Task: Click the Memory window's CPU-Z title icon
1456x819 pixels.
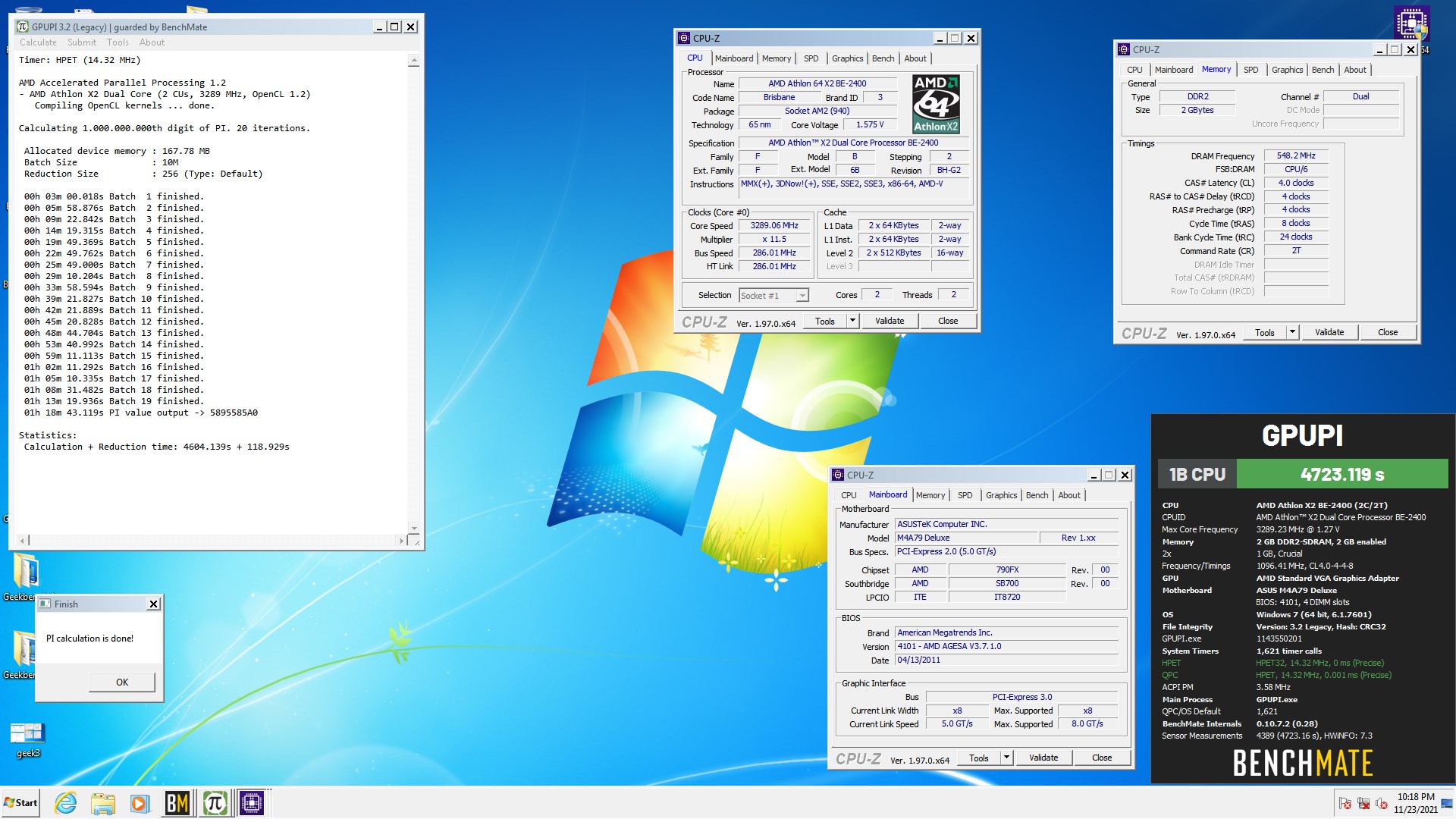Action: click(x=1124, y=49)
